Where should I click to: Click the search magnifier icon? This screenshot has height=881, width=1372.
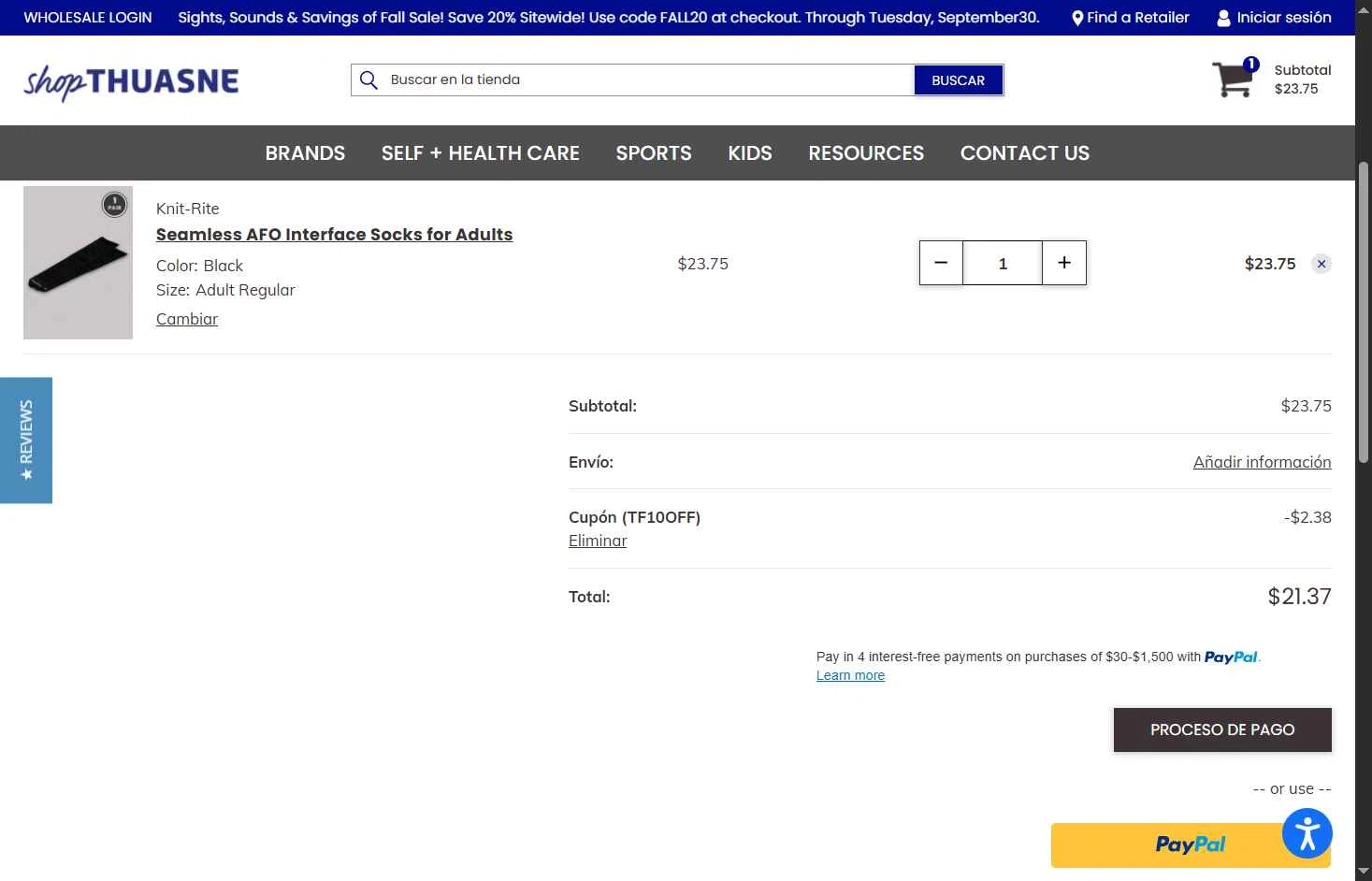pyautogui.click(x=368, y=80)
